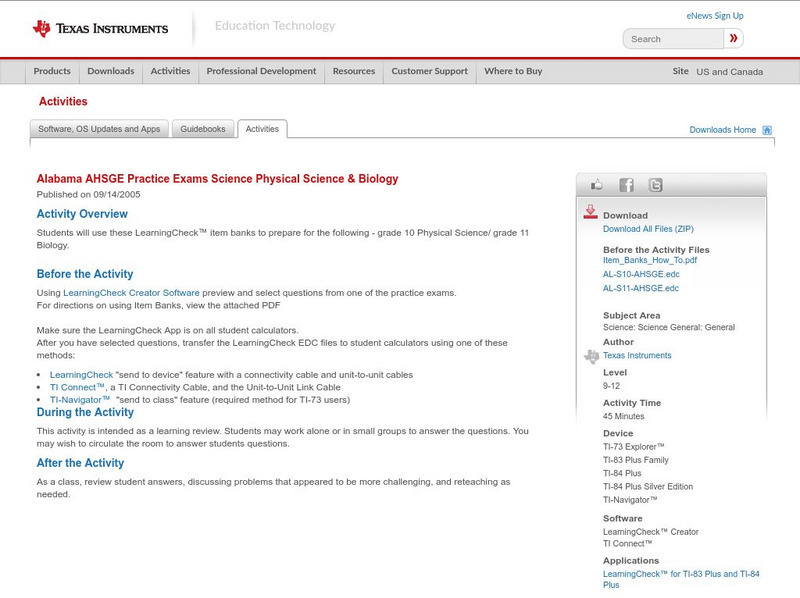Click the red Download arrow icon
800x598 pixels.
point(592,212)
